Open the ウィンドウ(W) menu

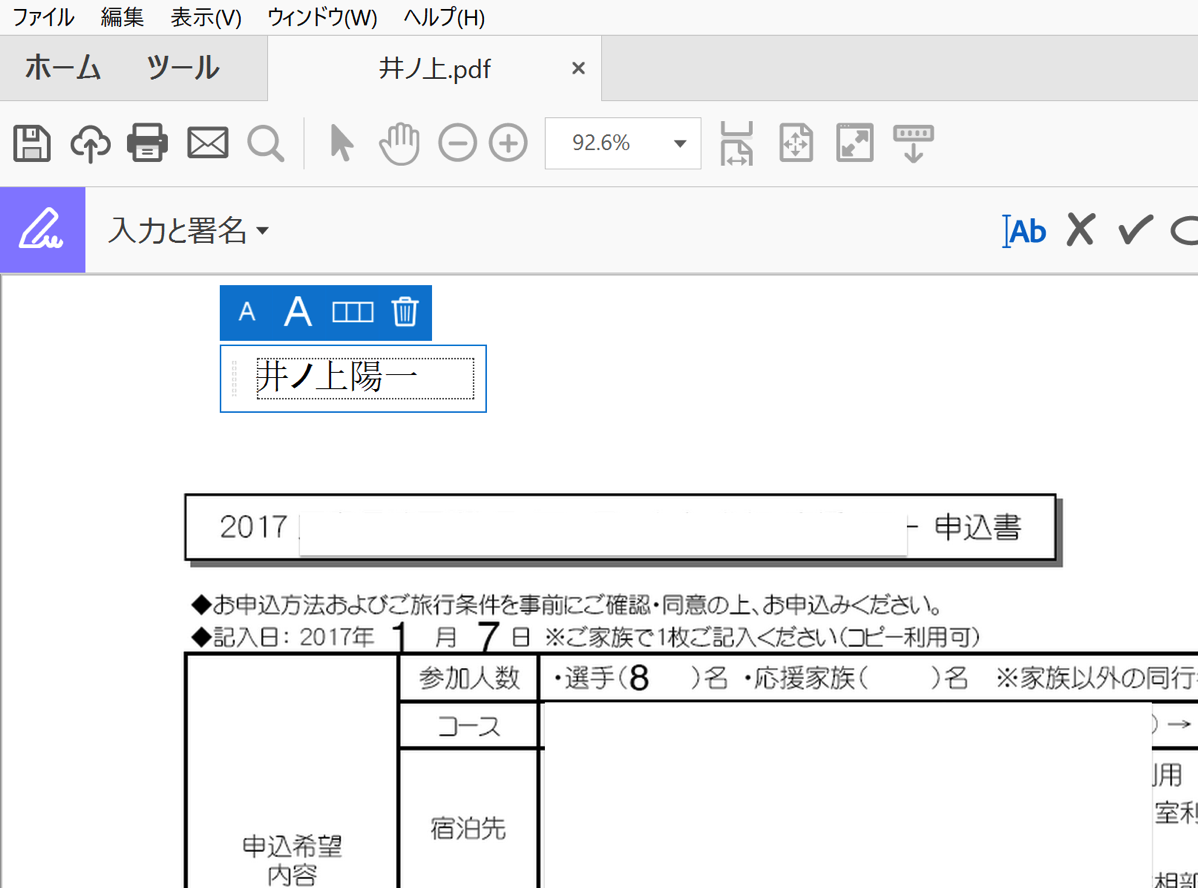[x=322, y=17]
